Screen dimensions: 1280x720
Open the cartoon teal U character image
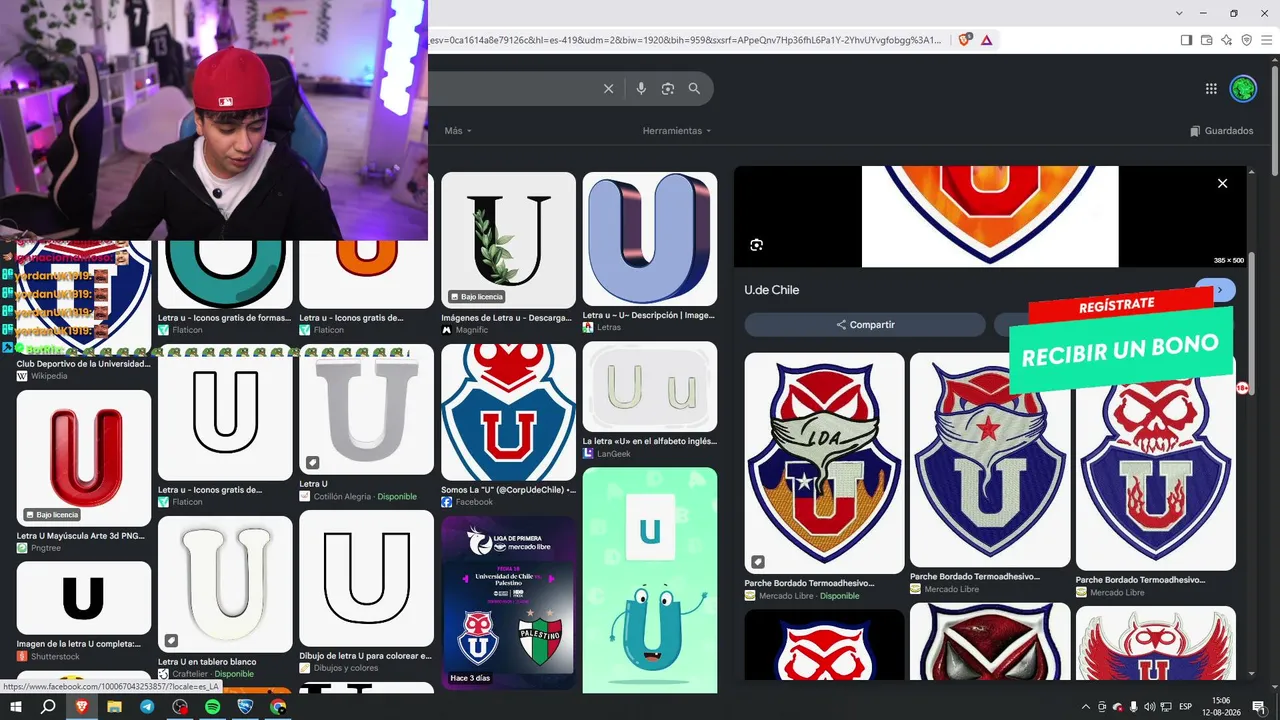(650, 581)
